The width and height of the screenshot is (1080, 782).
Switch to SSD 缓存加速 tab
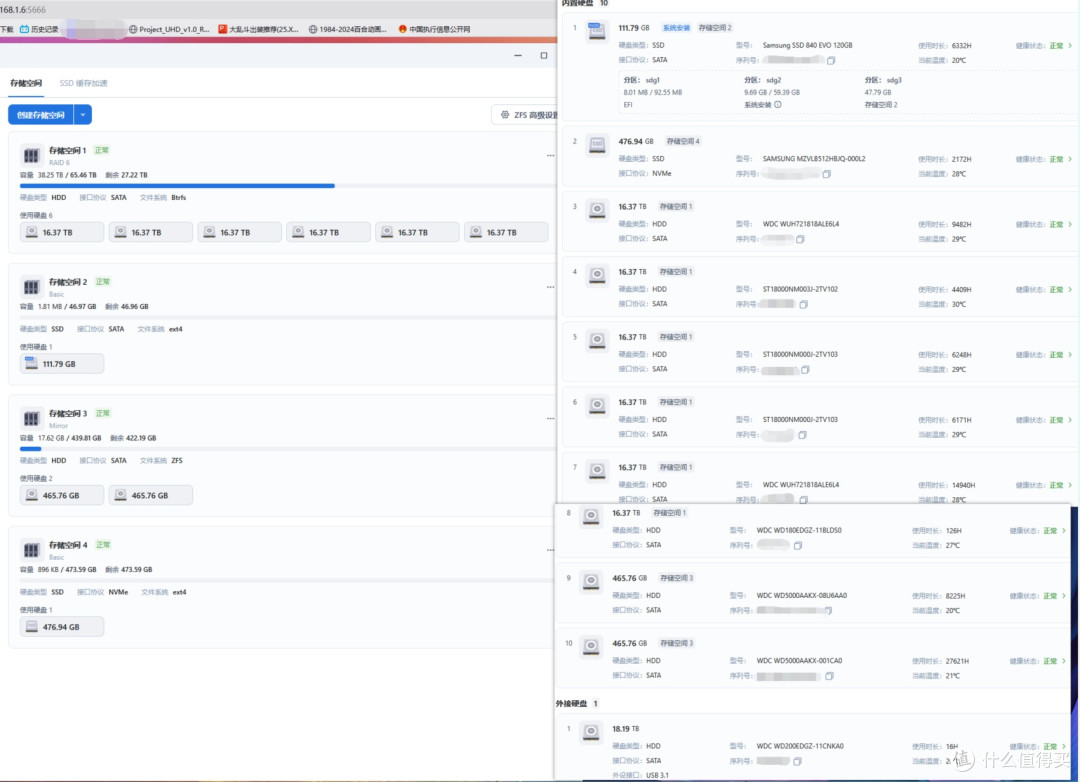coord(83,83)
